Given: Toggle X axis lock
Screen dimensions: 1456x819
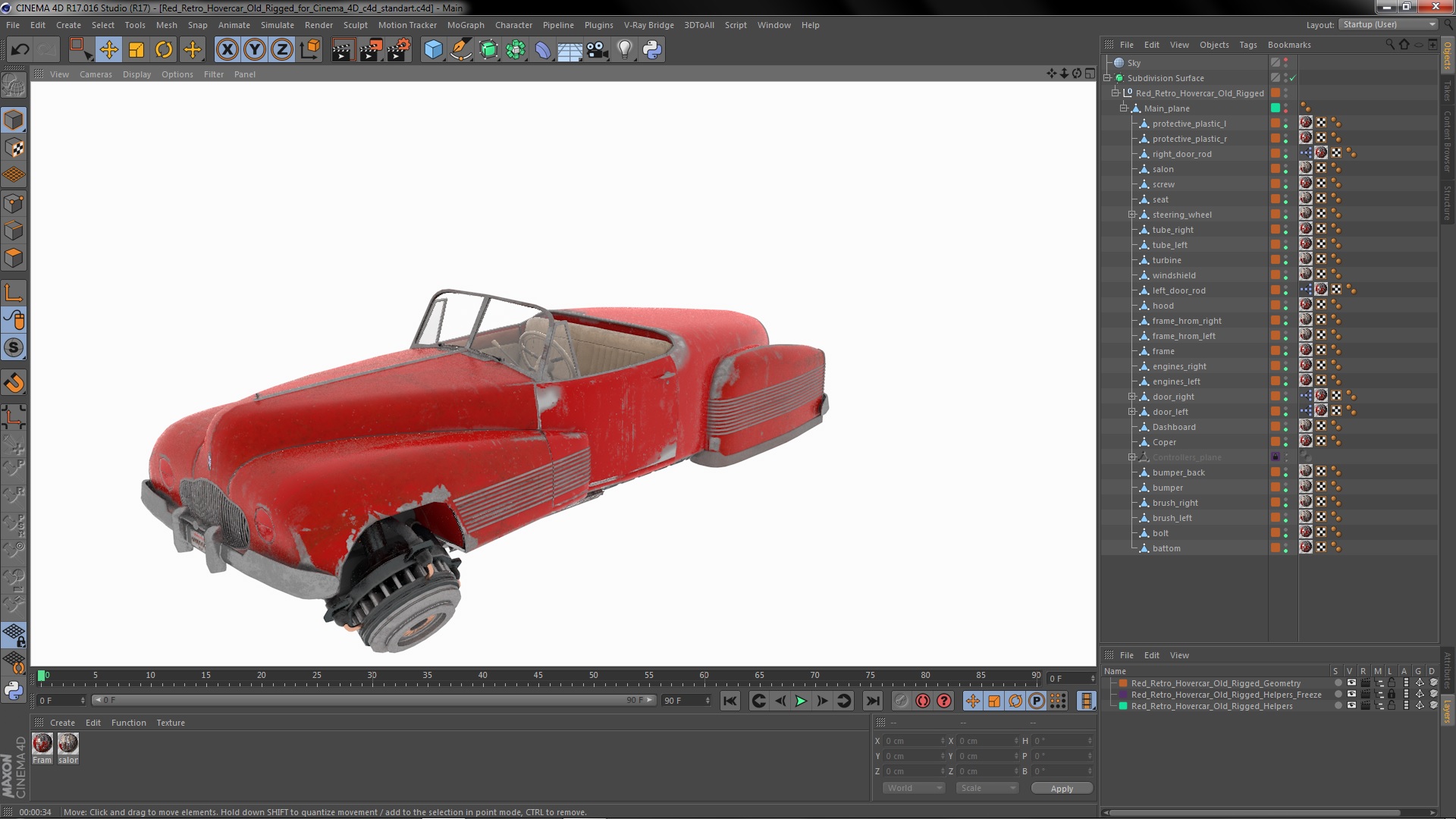Looking at the screenshot, I should click(x=227, y=50).
